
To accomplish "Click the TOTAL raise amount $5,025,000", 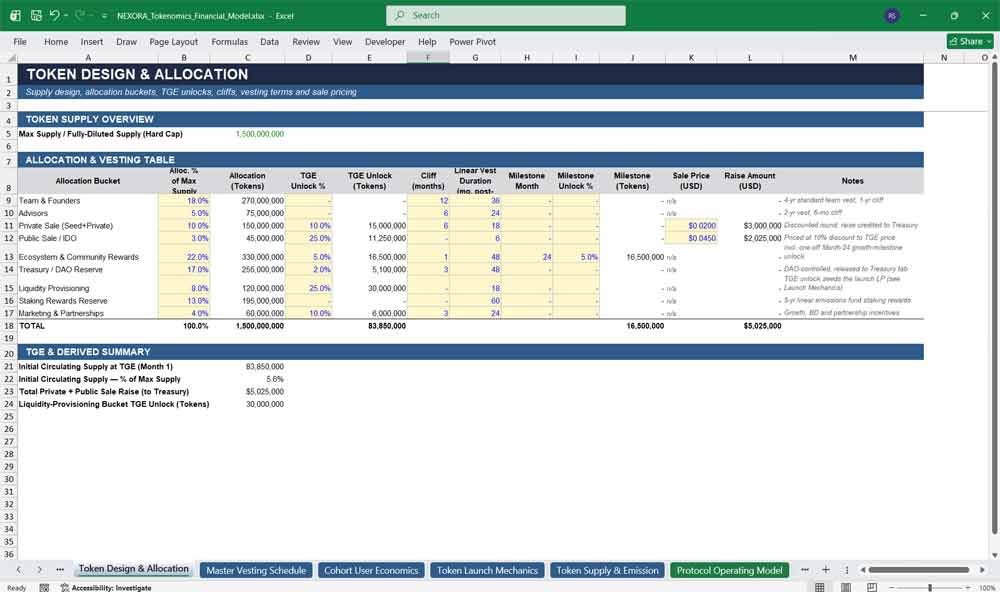I will [762, 326].
